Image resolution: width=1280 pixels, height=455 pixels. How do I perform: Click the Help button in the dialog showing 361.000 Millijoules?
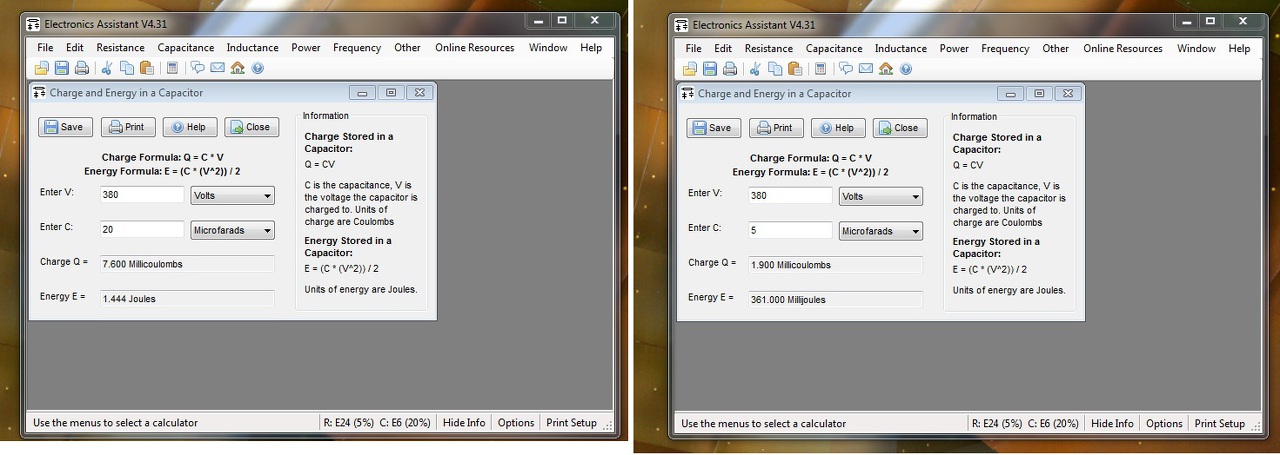coord(838,128)
